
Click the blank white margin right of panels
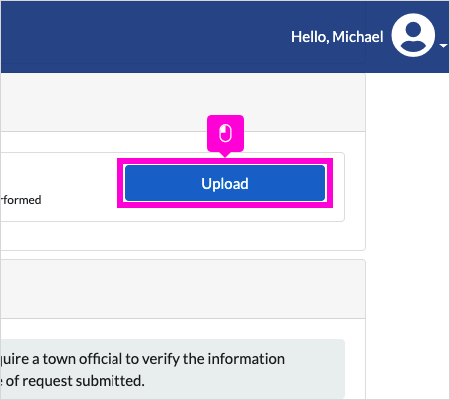pyautogui.click(x=407, y=233)
